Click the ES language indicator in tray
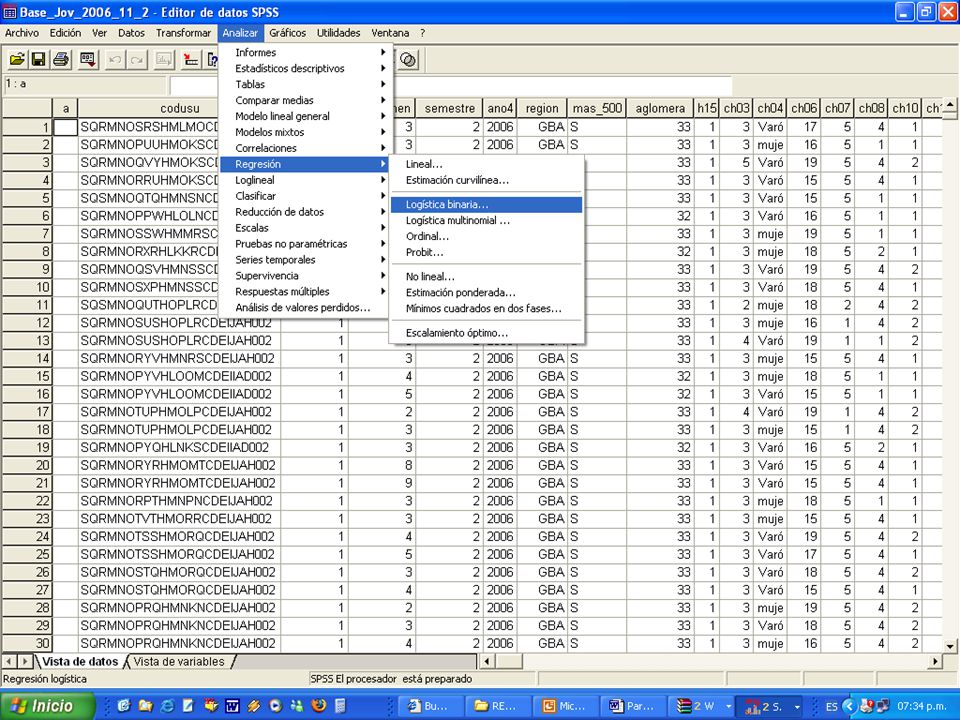 pyautogui.click(x=831, y=707)
